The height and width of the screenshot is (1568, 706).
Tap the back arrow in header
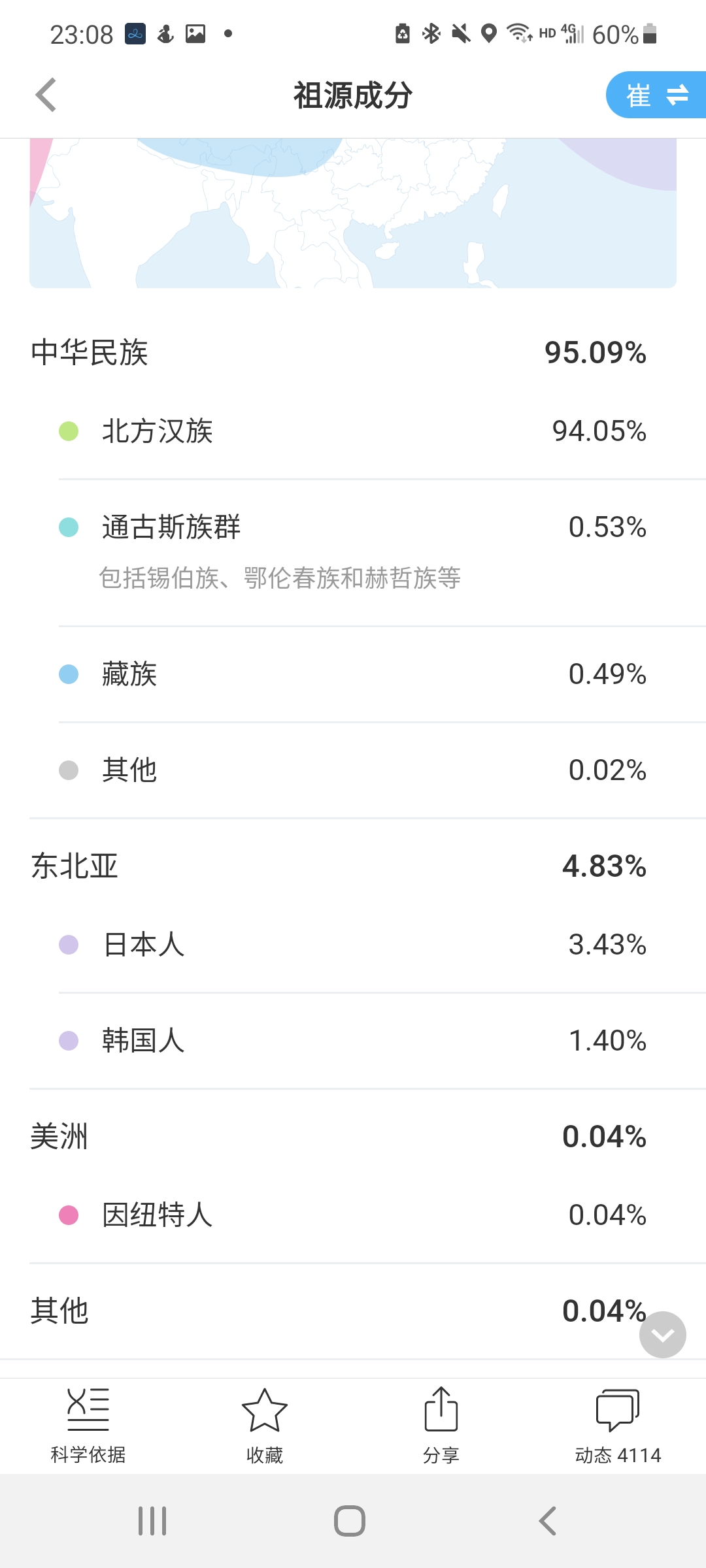pos(46,95)
